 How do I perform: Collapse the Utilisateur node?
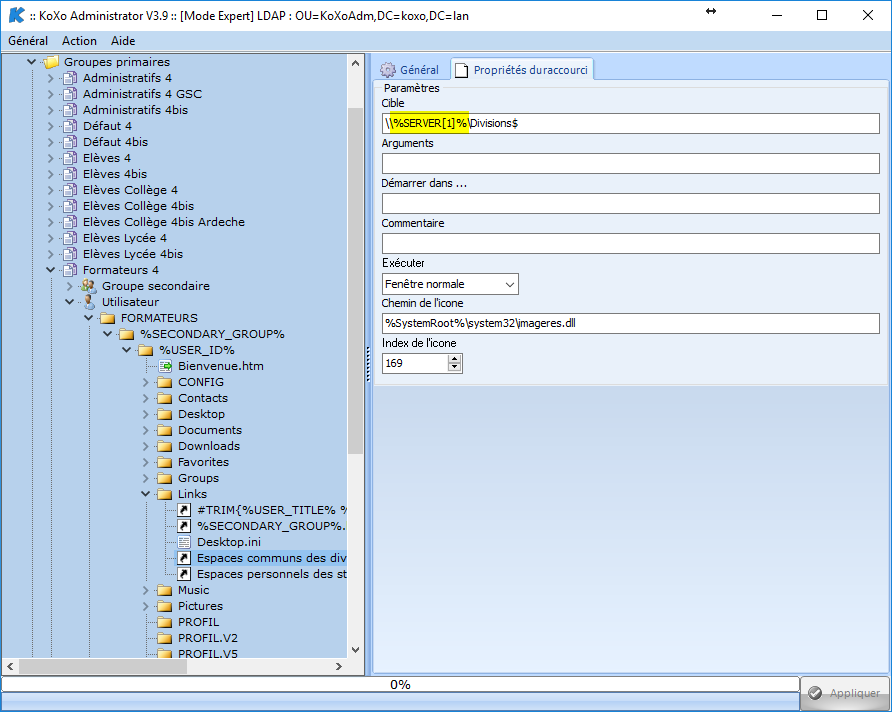[69, 302]
